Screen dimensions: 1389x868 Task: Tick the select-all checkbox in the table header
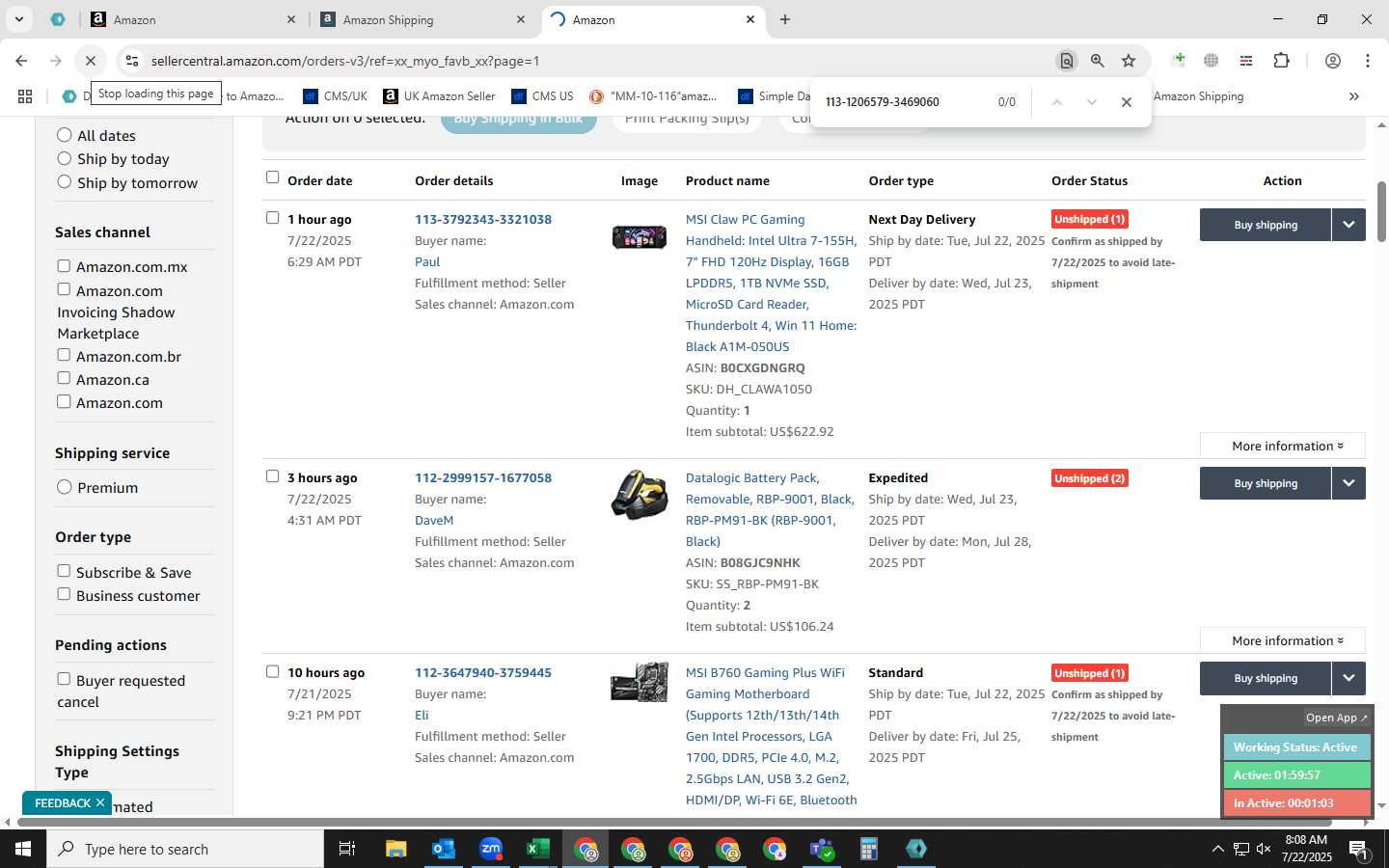(272, 177)
